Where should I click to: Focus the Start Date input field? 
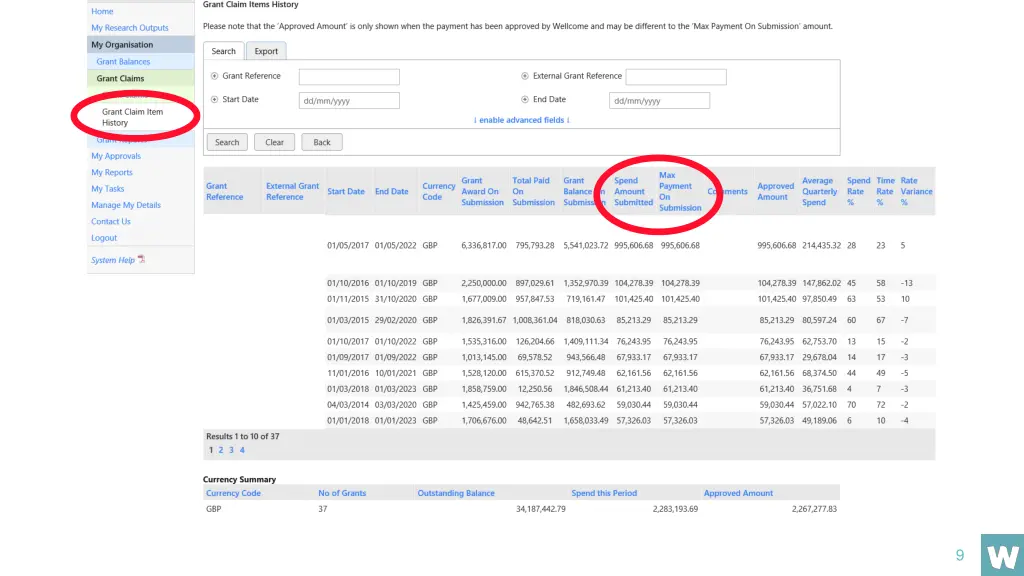(x=349, y=101)
